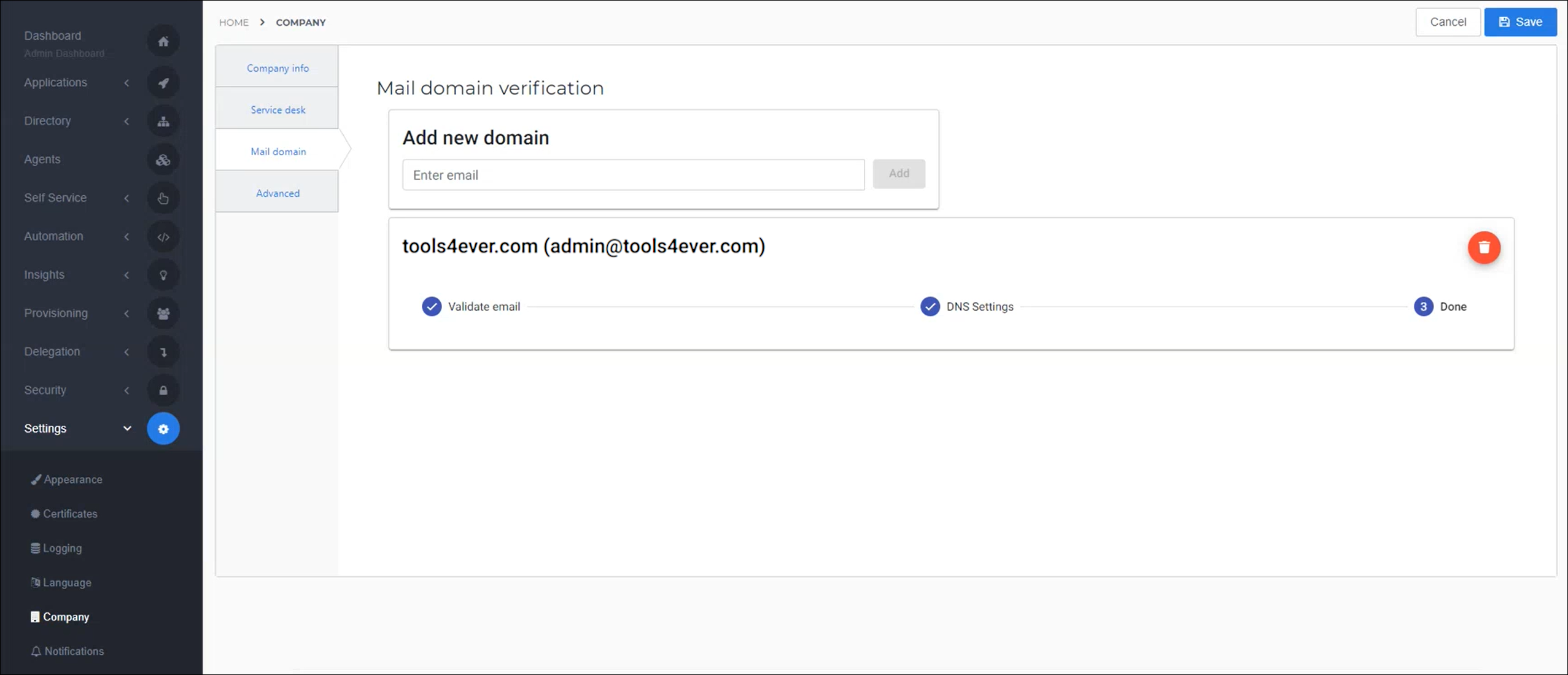Click the Dashboard home icon
The image size is (1568, 675).
[x=163, y=42]
